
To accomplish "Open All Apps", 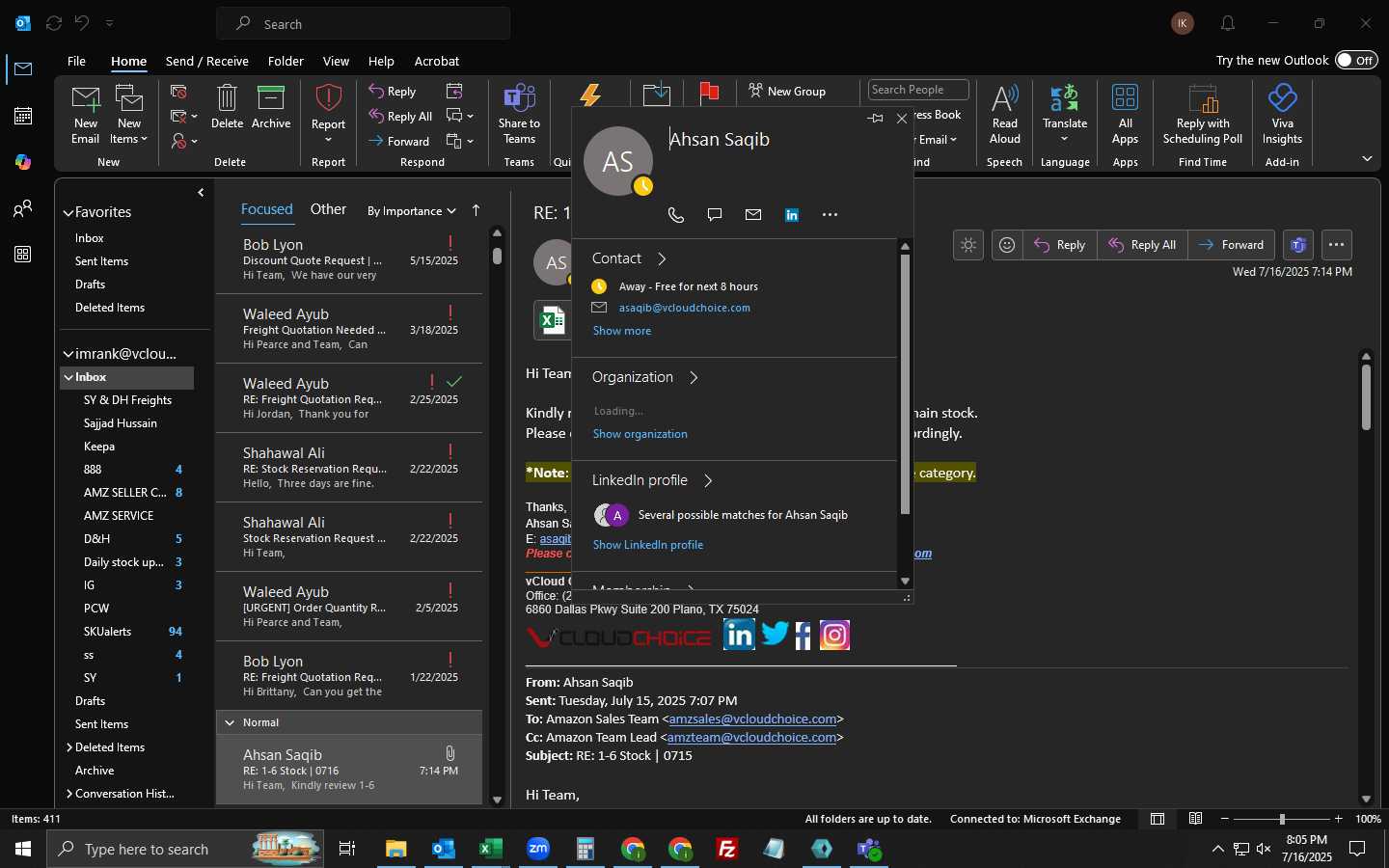I will tap(1125, 115).
